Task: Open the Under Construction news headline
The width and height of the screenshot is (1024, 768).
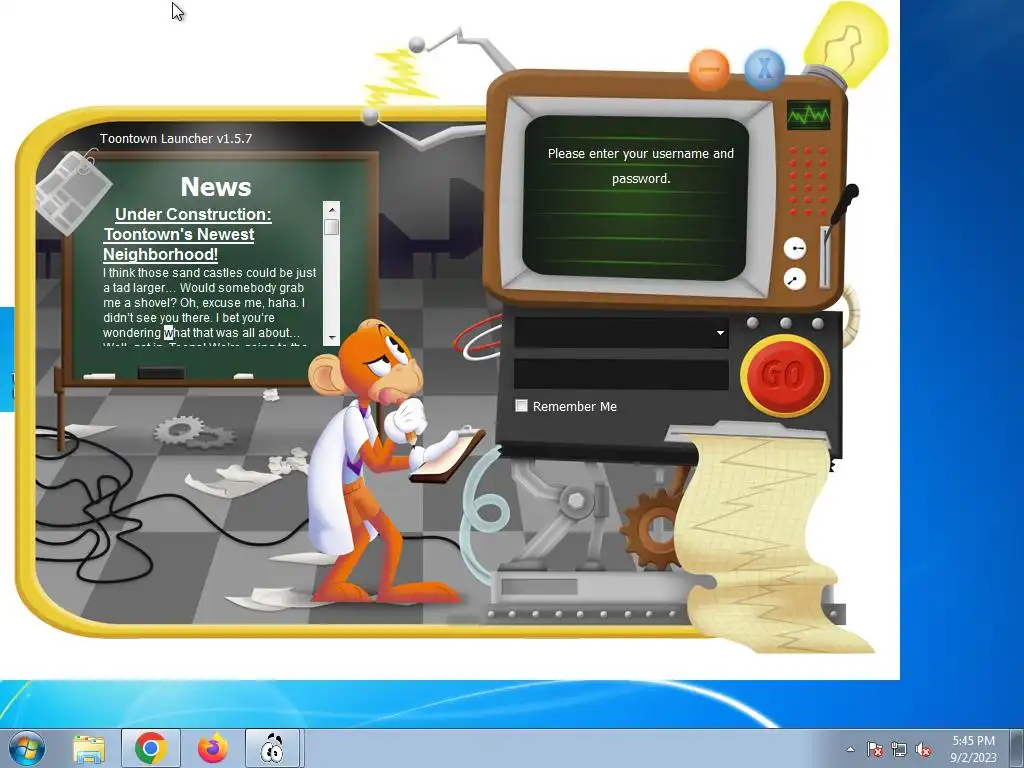Action: coord(187,234)
